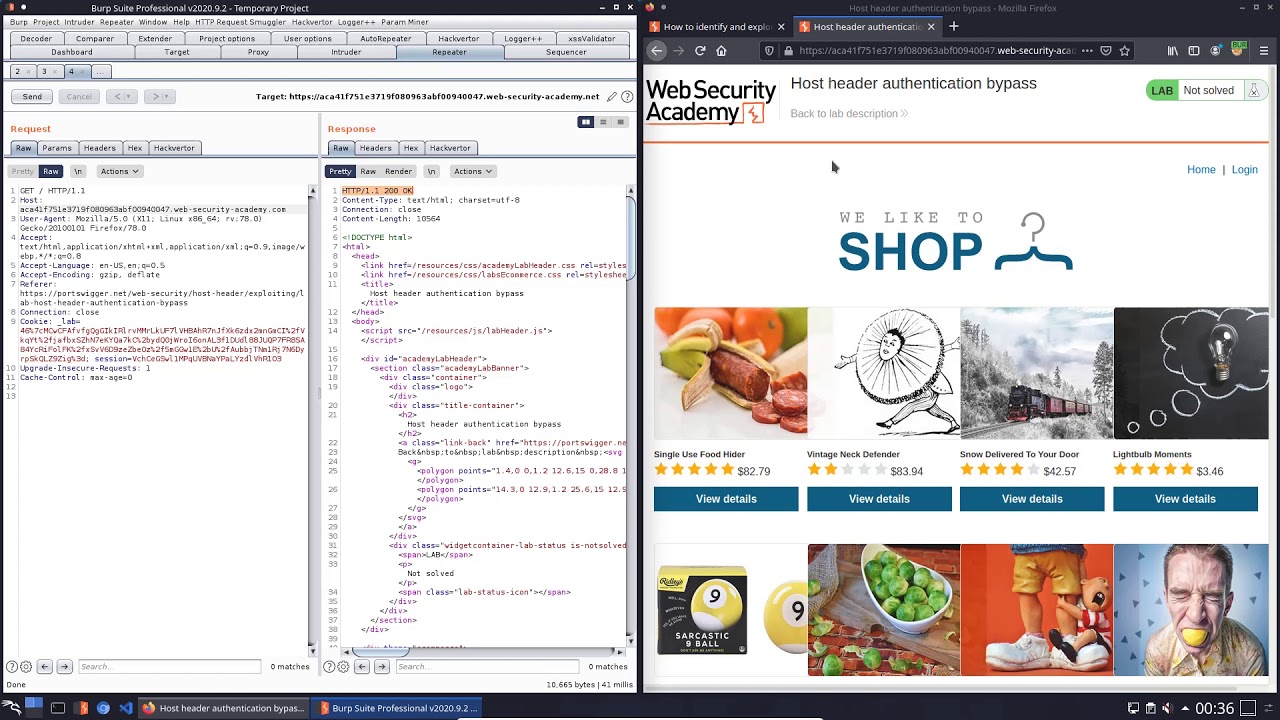This screenshot has height=720, width=1280.
Task: Open Home link on shop page
Action: pos(1201,170)
